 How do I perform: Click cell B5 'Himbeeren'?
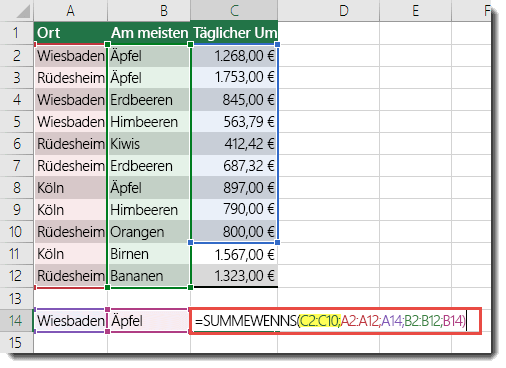[x=149, y=122]
